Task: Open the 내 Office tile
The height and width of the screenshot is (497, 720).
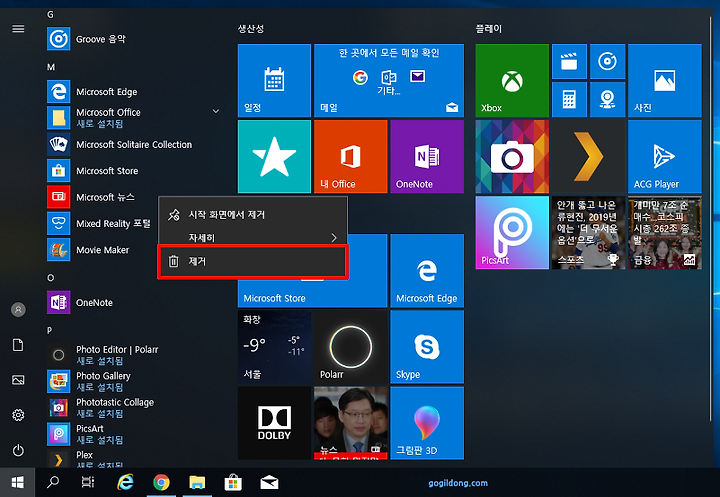Action: (x=350, y=157)
